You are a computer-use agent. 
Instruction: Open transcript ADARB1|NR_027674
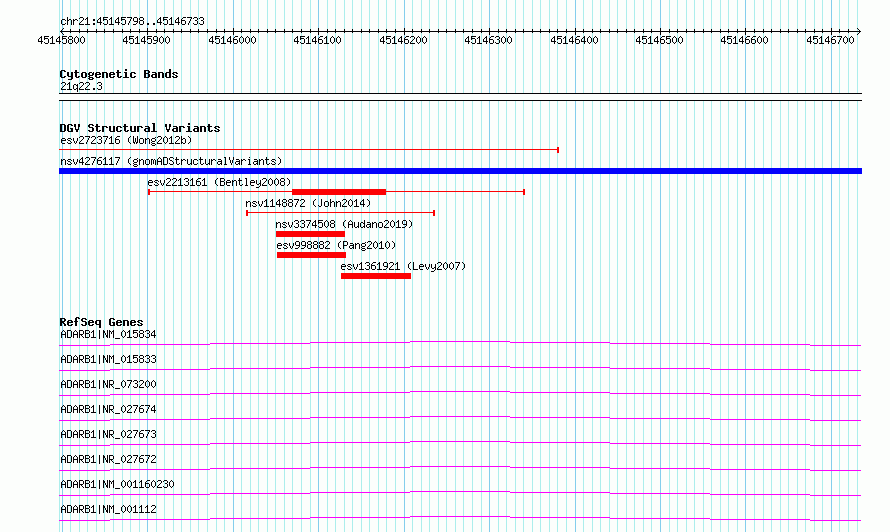pos(108,409)
